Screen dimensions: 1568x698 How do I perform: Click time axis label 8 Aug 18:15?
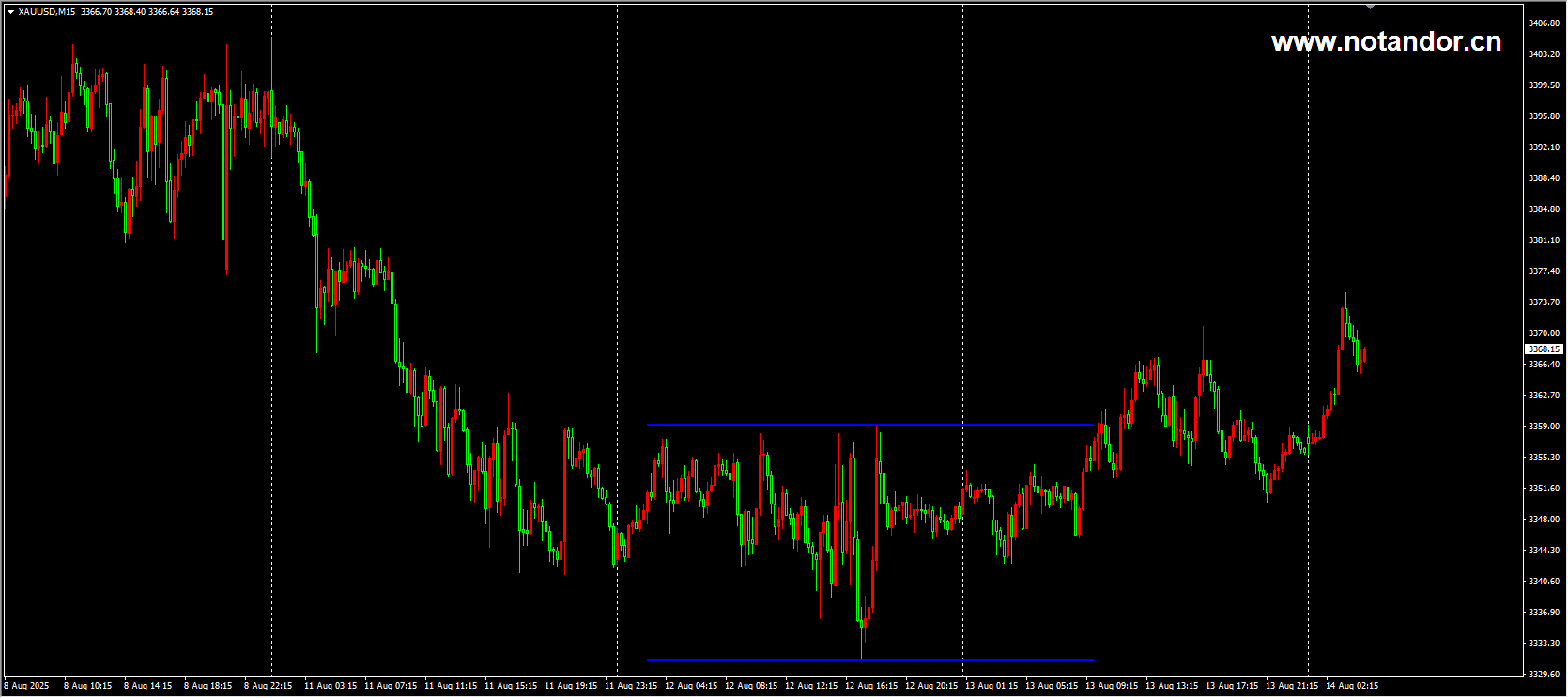pyautogui.click(x=208, y=686)
